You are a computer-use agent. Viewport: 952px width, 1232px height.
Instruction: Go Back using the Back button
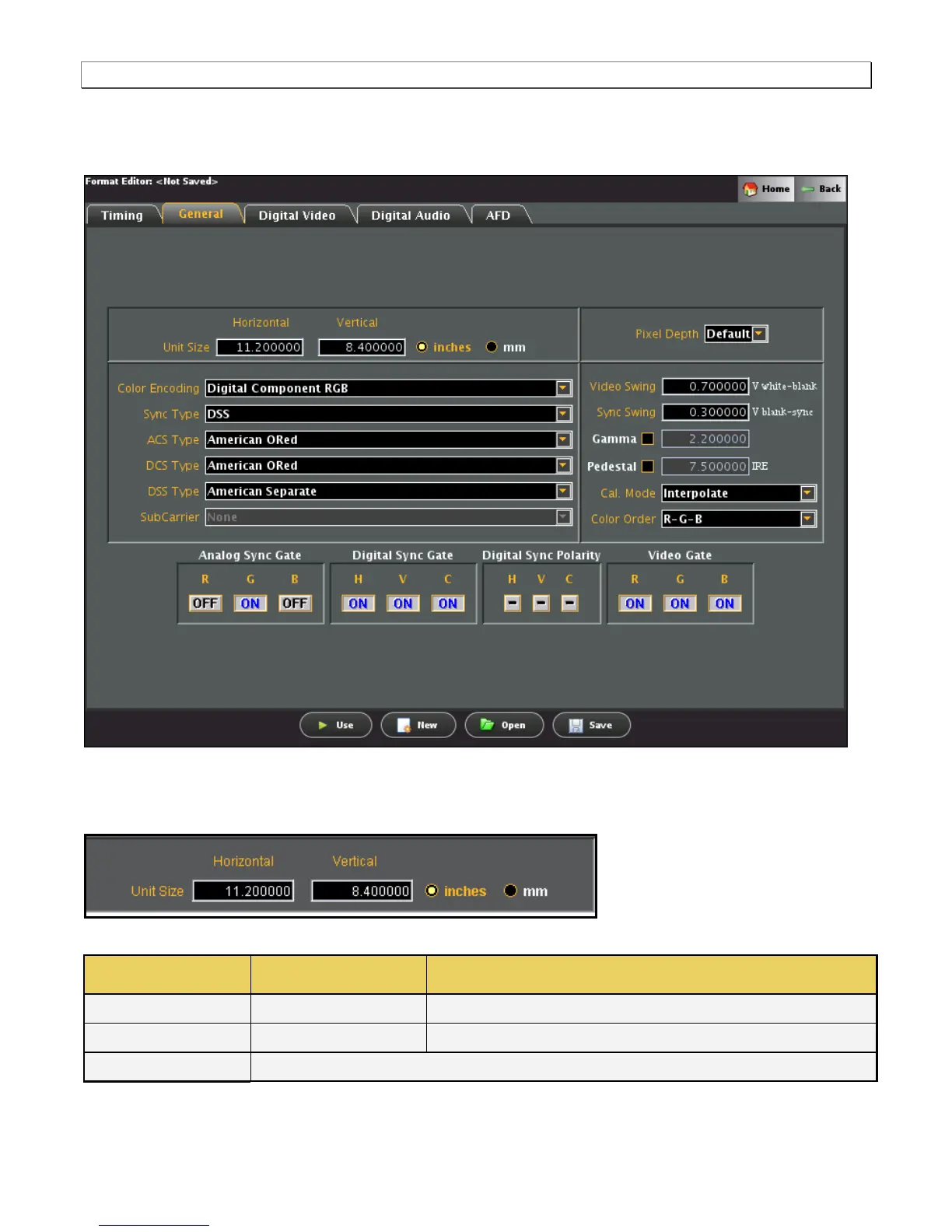click(821, 189)
